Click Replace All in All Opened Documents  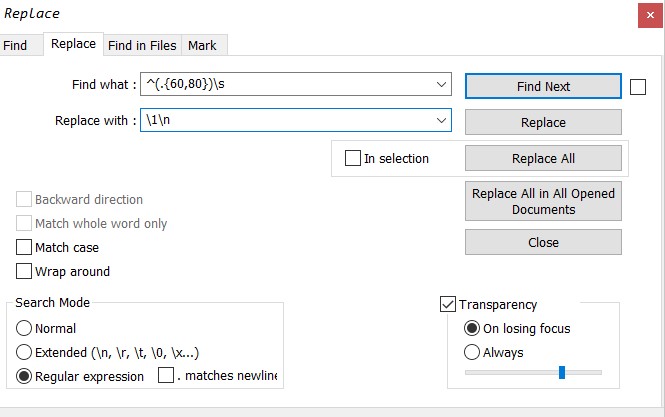point(543,201)
